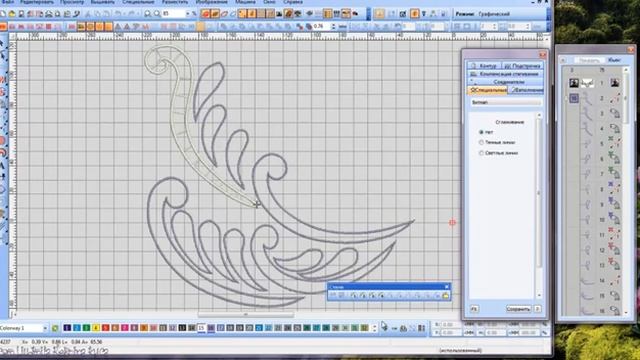Switch to the Контур tab
The image size is (640, 360).
(484, 65)
